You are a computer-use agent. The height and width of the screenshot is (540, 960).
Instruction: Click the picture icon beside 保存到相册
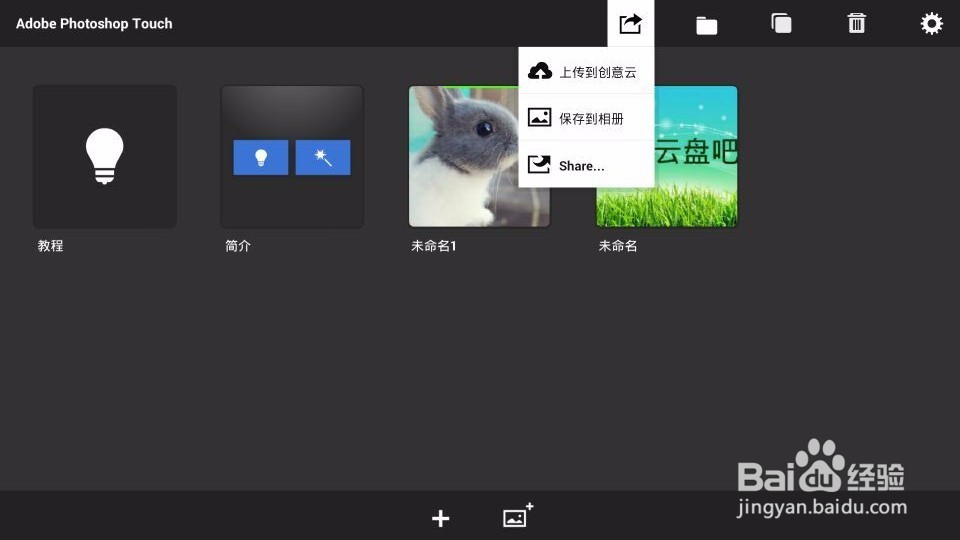pos(539,118)
